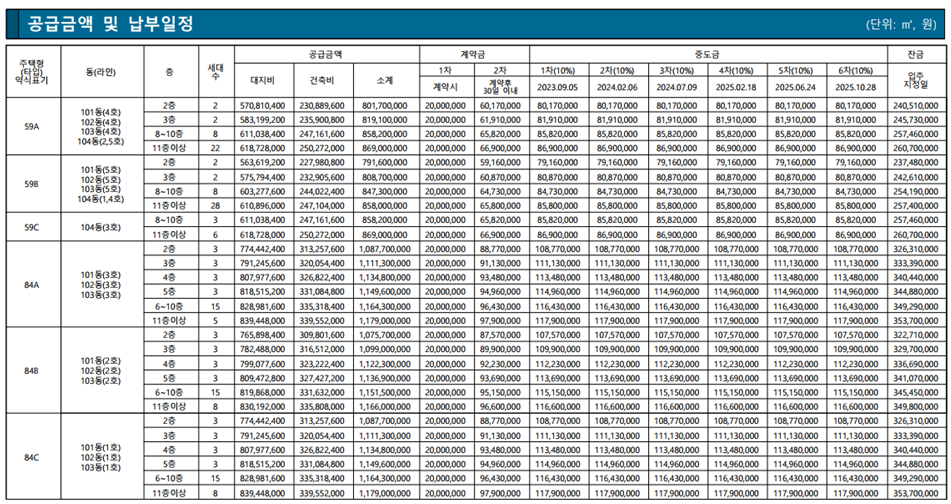Click the '소계' column header
The height and width of the screenshot is (504, 951).
point(385,81)
